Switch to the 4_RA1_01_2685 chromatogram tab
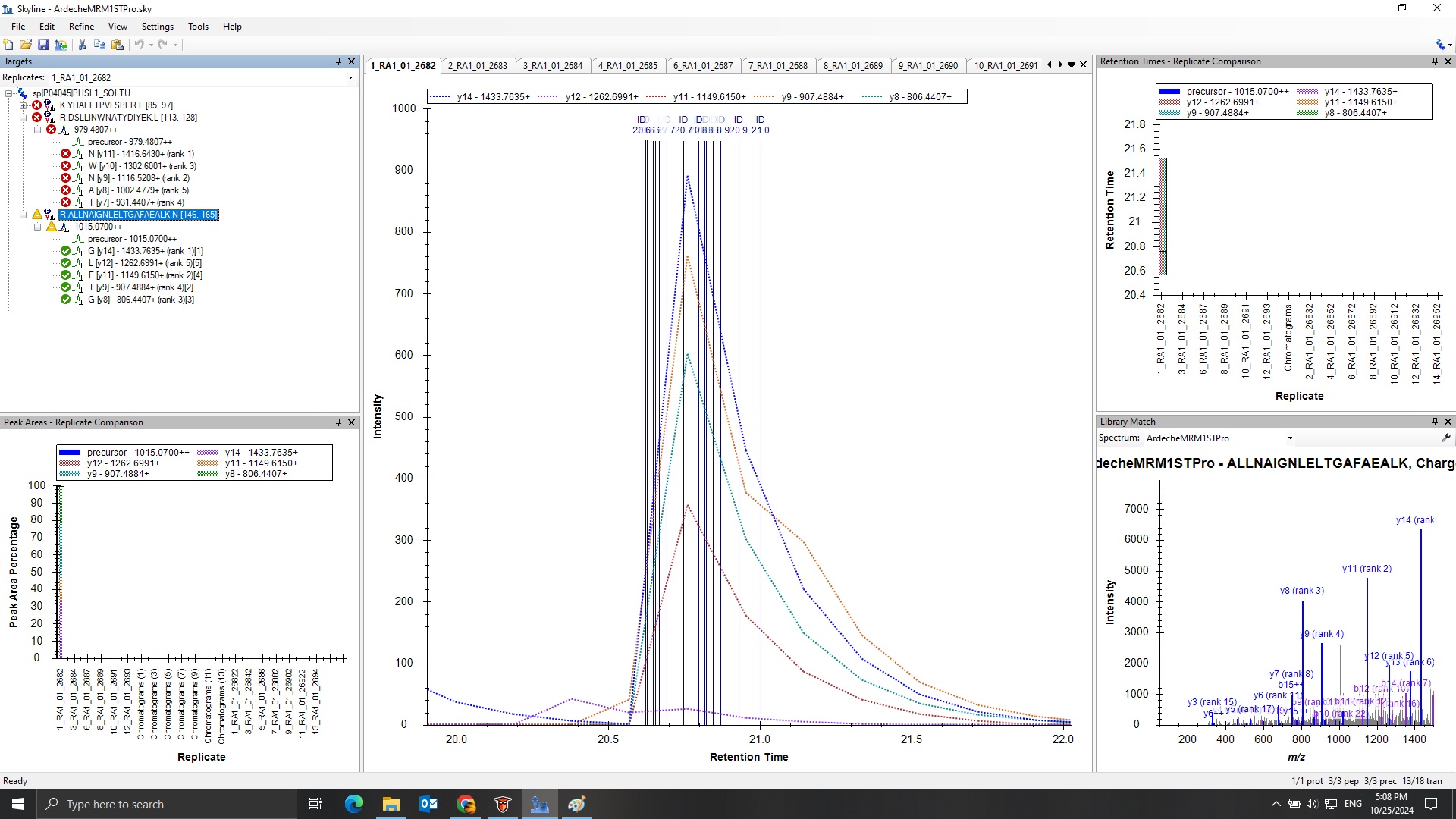The height and width of the screenshot is (819, 1456). pyautogui.click(x=627, y=66)
